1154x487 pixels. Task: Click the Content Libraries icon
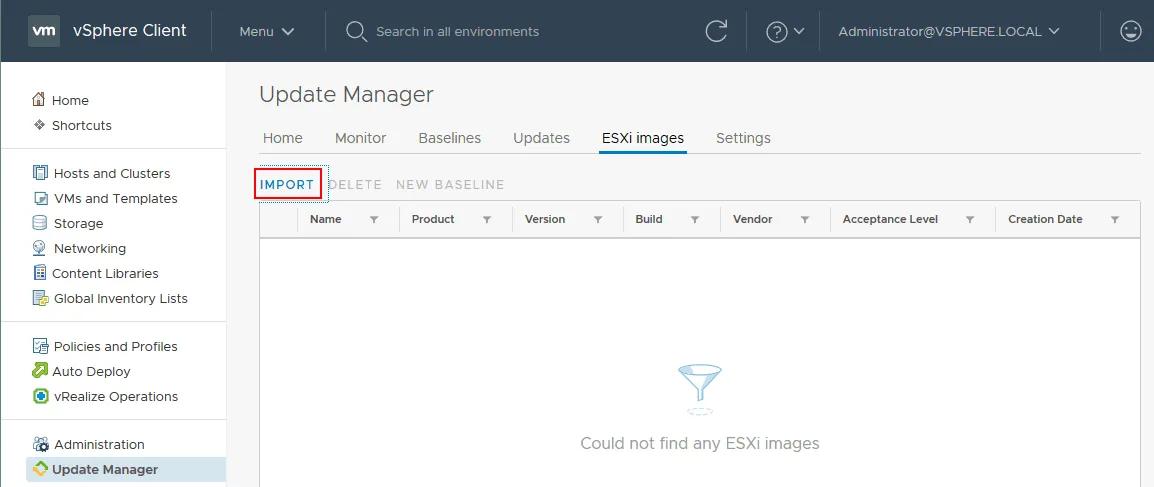tap(40, 273)
